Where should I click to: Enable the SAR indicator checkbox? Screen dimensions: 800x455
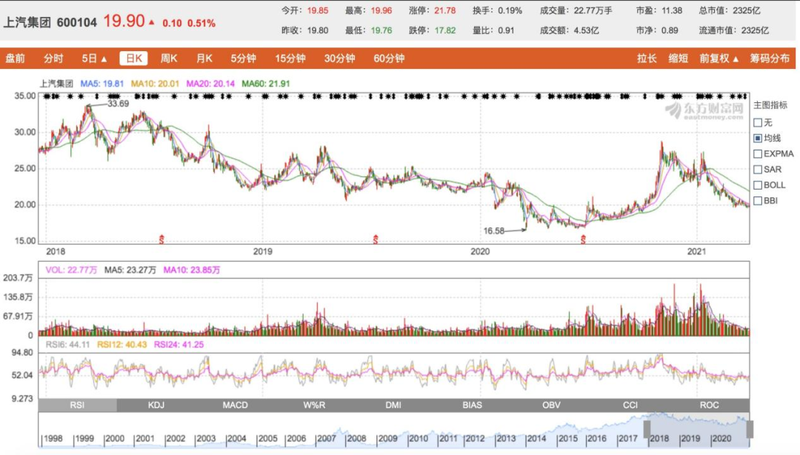point(758,169)
